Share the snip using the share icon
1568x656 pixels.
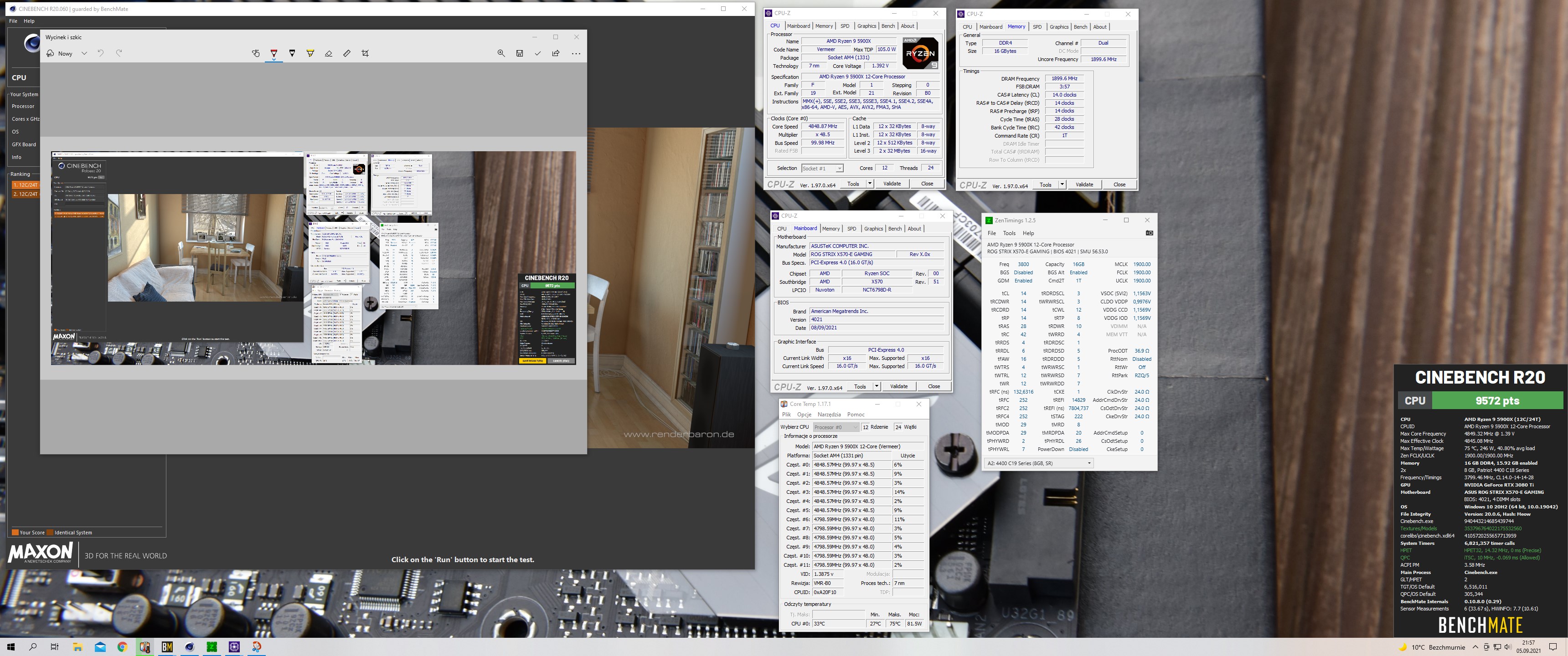pyautogui.click(x=556, y=54)
